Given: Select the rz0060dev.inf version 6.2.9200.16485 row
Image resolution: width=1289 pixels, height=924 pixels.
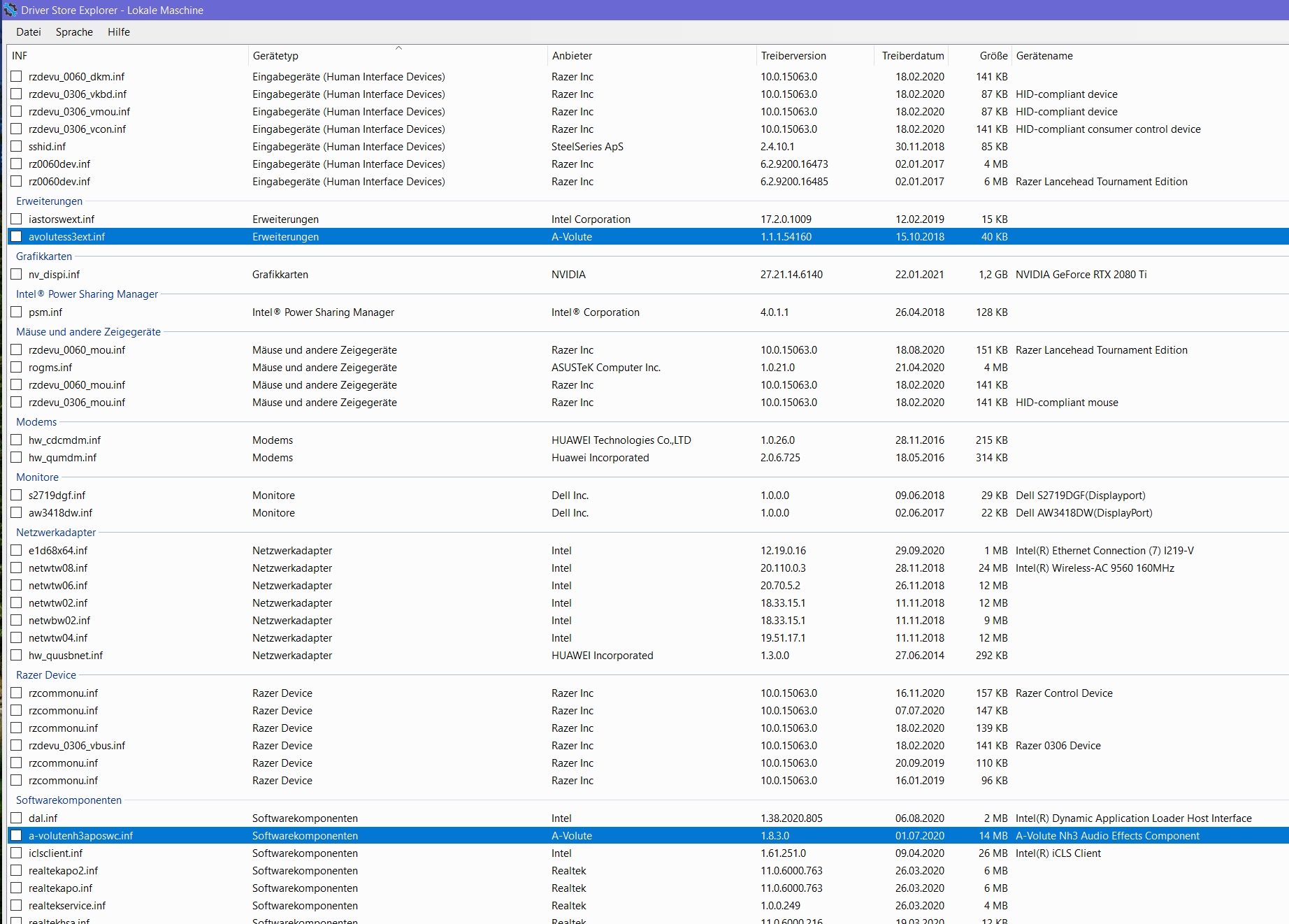Looking at the screenshot, I should [x=648, y=182].
